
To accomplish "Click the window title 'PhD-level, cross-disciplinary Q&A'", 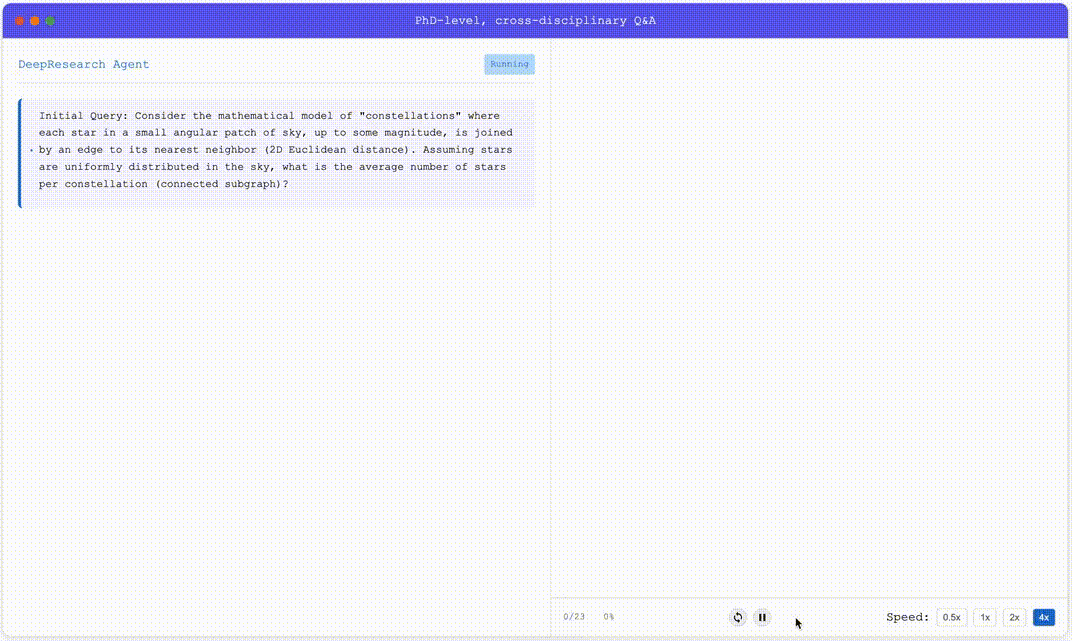I will [536, 21].
